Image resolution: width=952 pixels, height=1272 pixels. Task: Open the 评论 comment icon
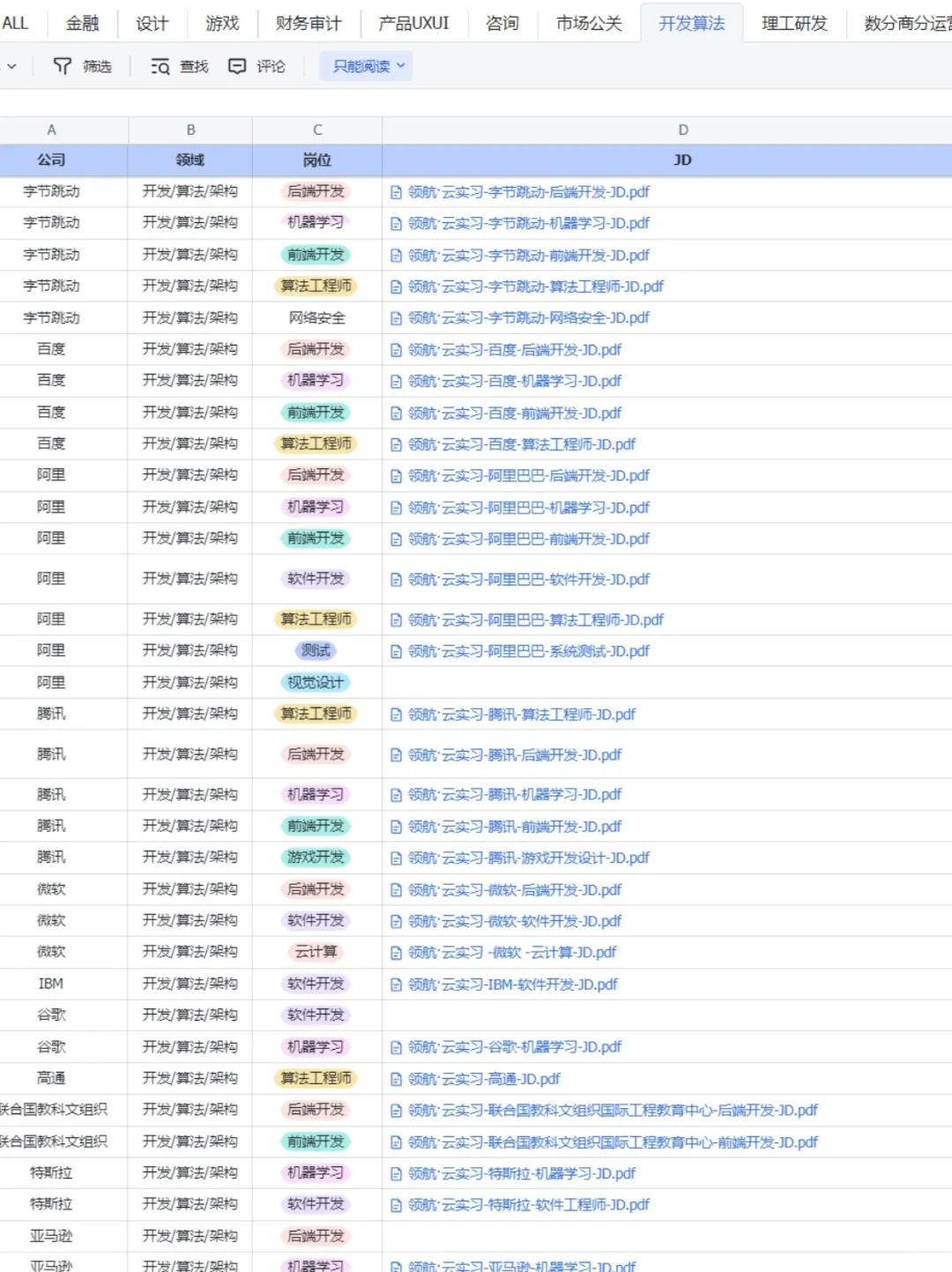coord(237,66)
